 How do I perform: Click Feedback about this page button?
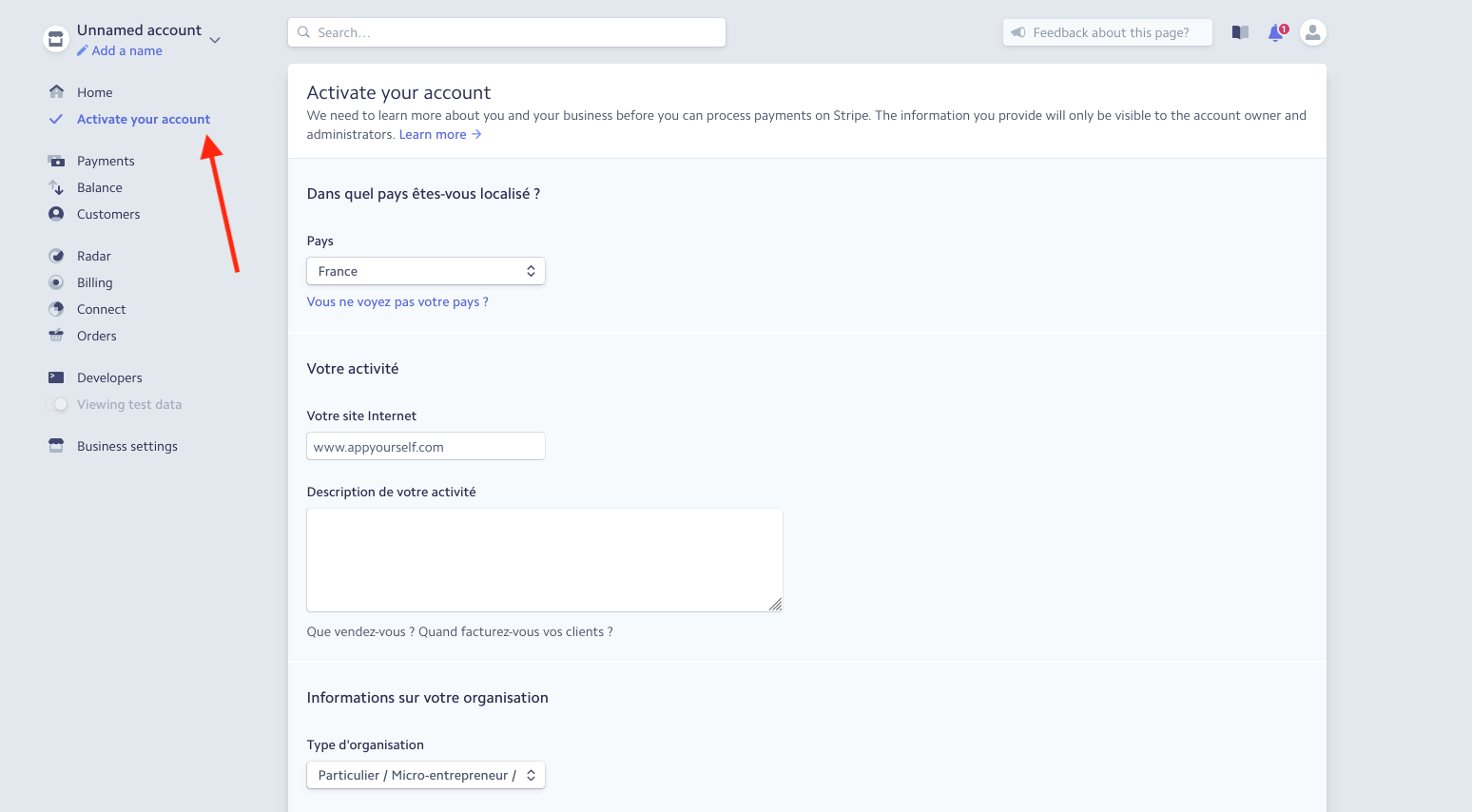(x=1108, y=32)
